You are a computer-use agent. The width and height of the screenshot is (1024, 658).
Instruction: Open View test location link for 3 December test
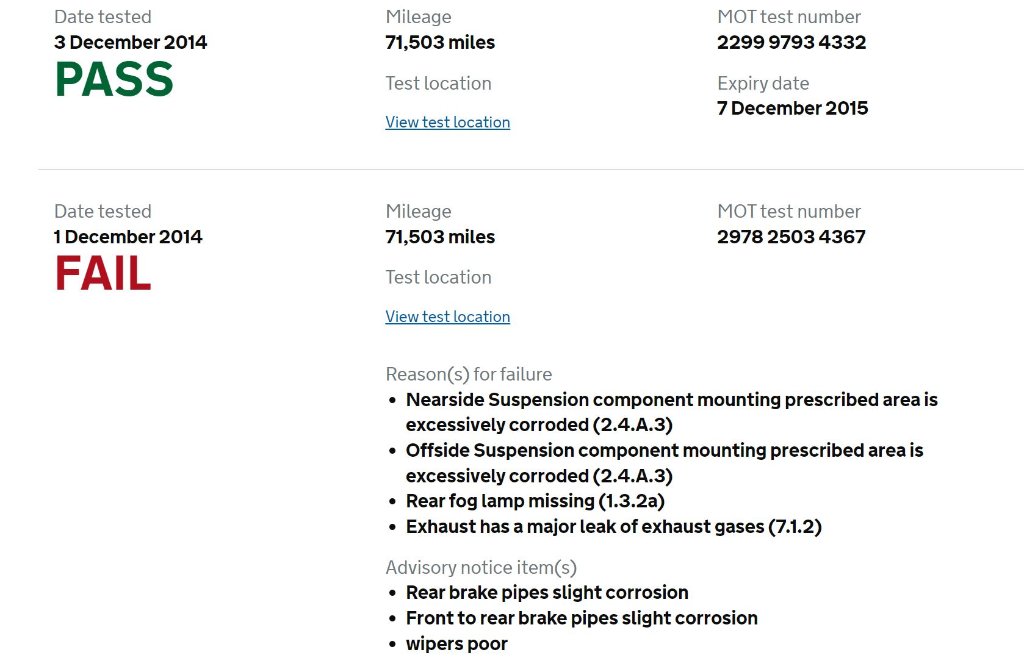[447, 122]
